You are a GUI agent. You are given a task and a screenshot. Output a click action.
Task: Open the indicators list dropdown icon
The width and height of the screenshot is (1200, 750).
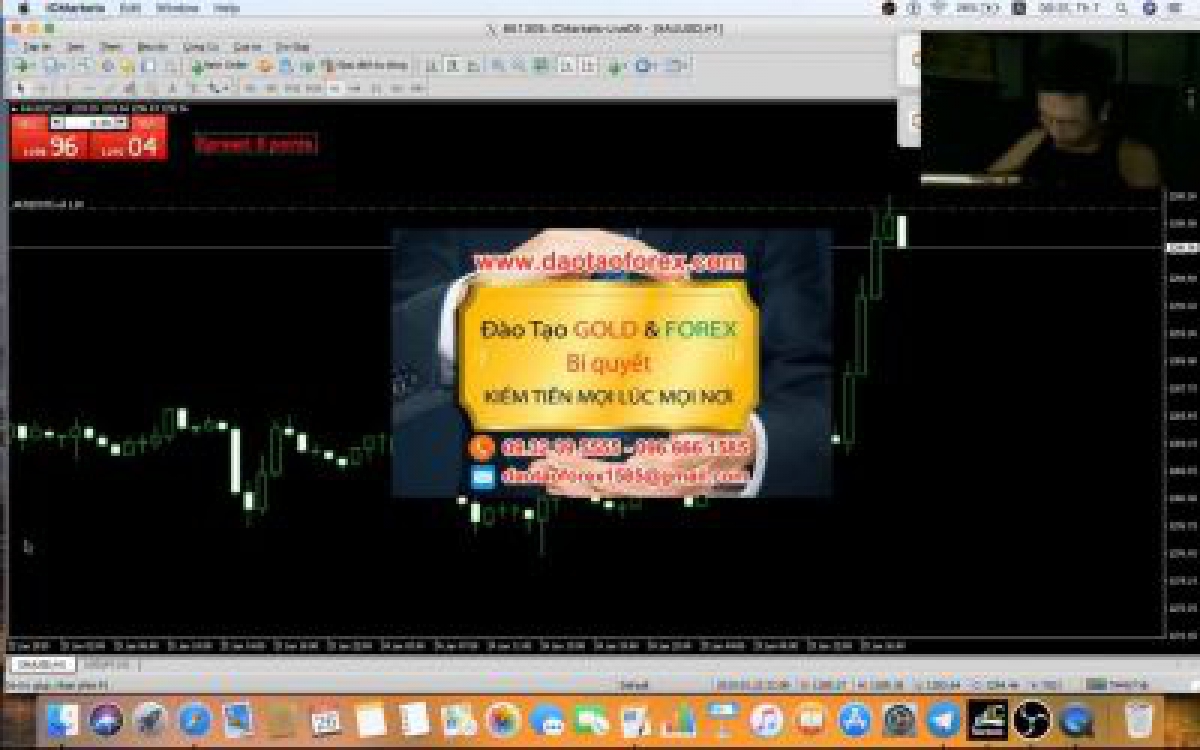pyautogui.click(x=617, y=65)
